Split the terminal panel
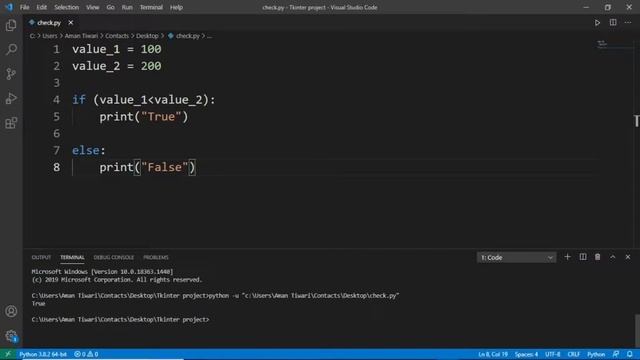This screenshot has width=640, height=360. pyautogui.click(x=583, y=257)
